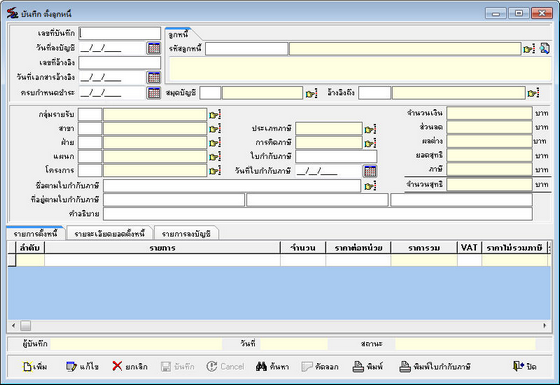The height and width of the screenshot is (385, 560).
Task: Open lookup for ชื่อตามใบกำกับภาษี
Action: [x=370, y=186]
